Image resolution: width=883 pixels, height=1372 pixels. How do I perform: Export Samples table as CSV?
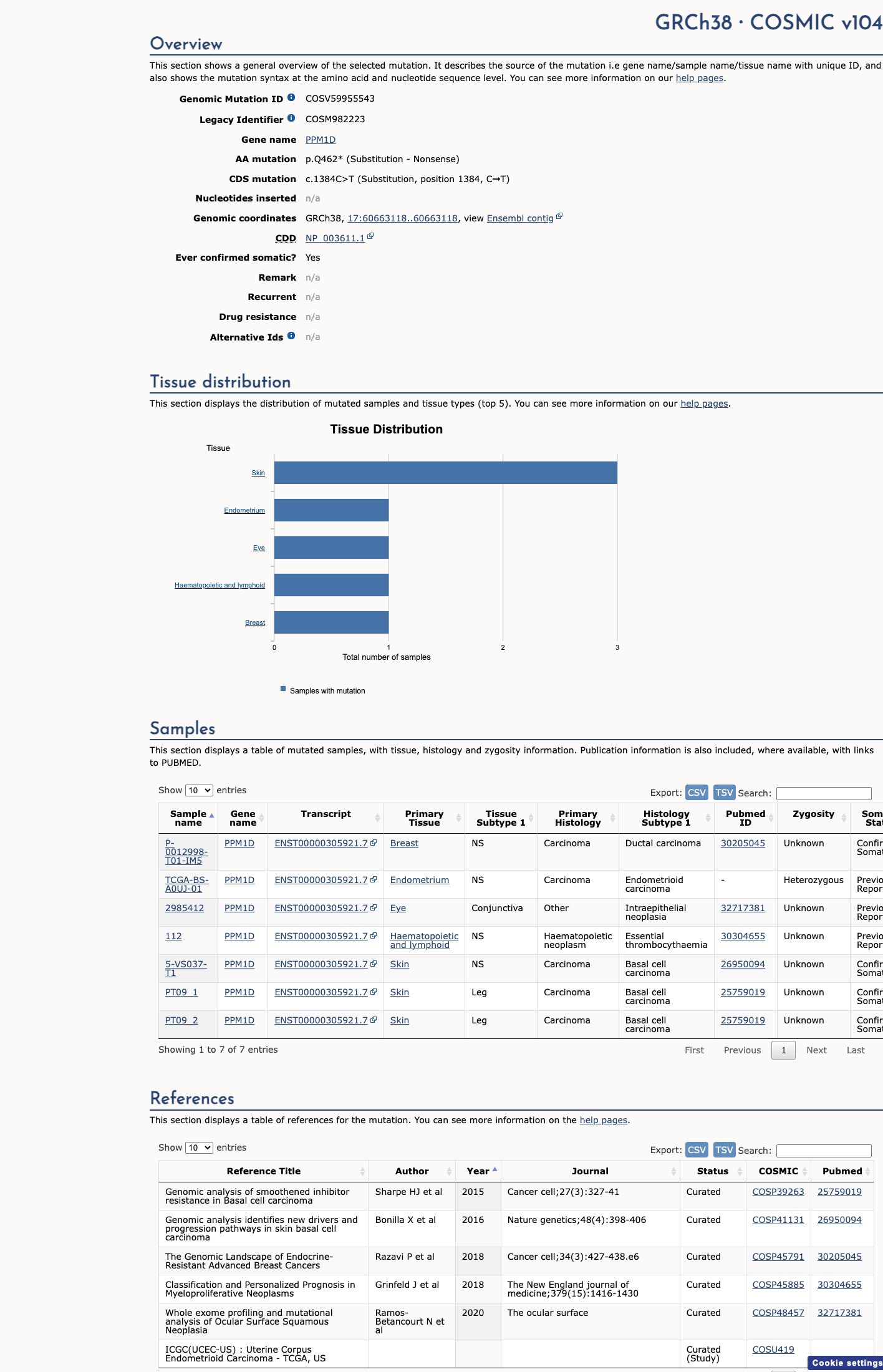tap(697, 792)
